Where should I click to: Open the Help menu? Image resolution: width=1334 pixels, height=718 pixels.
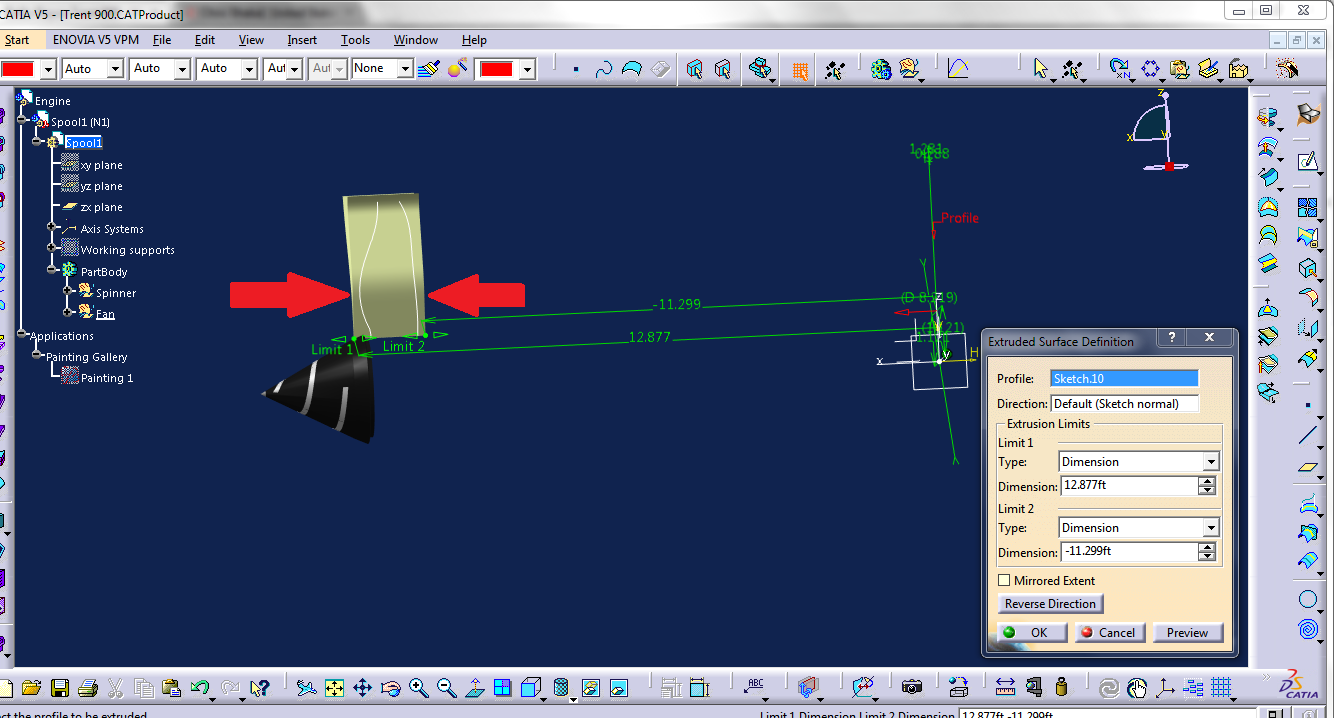point(474,40)
